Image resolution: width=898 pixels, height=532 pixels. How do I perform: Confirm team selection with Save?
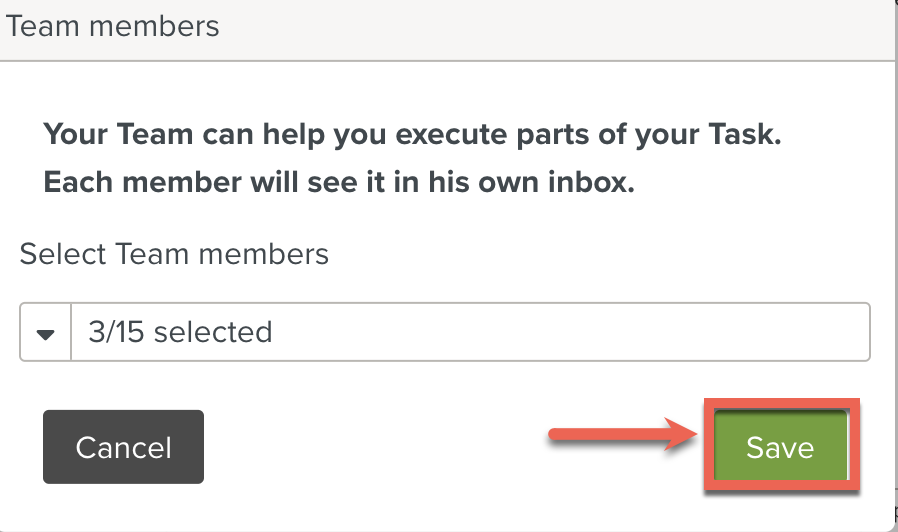click(x=780, y=446)
